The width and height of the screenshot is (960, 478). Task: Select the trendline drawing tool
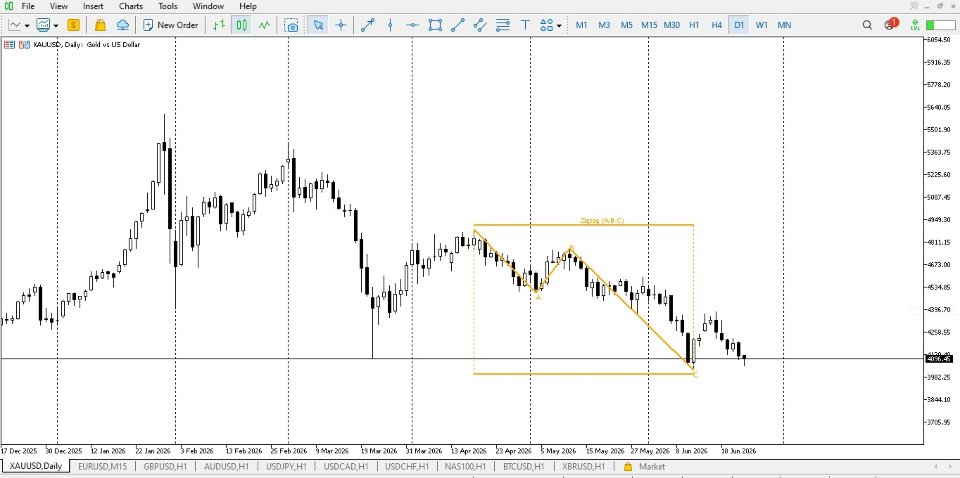click(457, 25)
